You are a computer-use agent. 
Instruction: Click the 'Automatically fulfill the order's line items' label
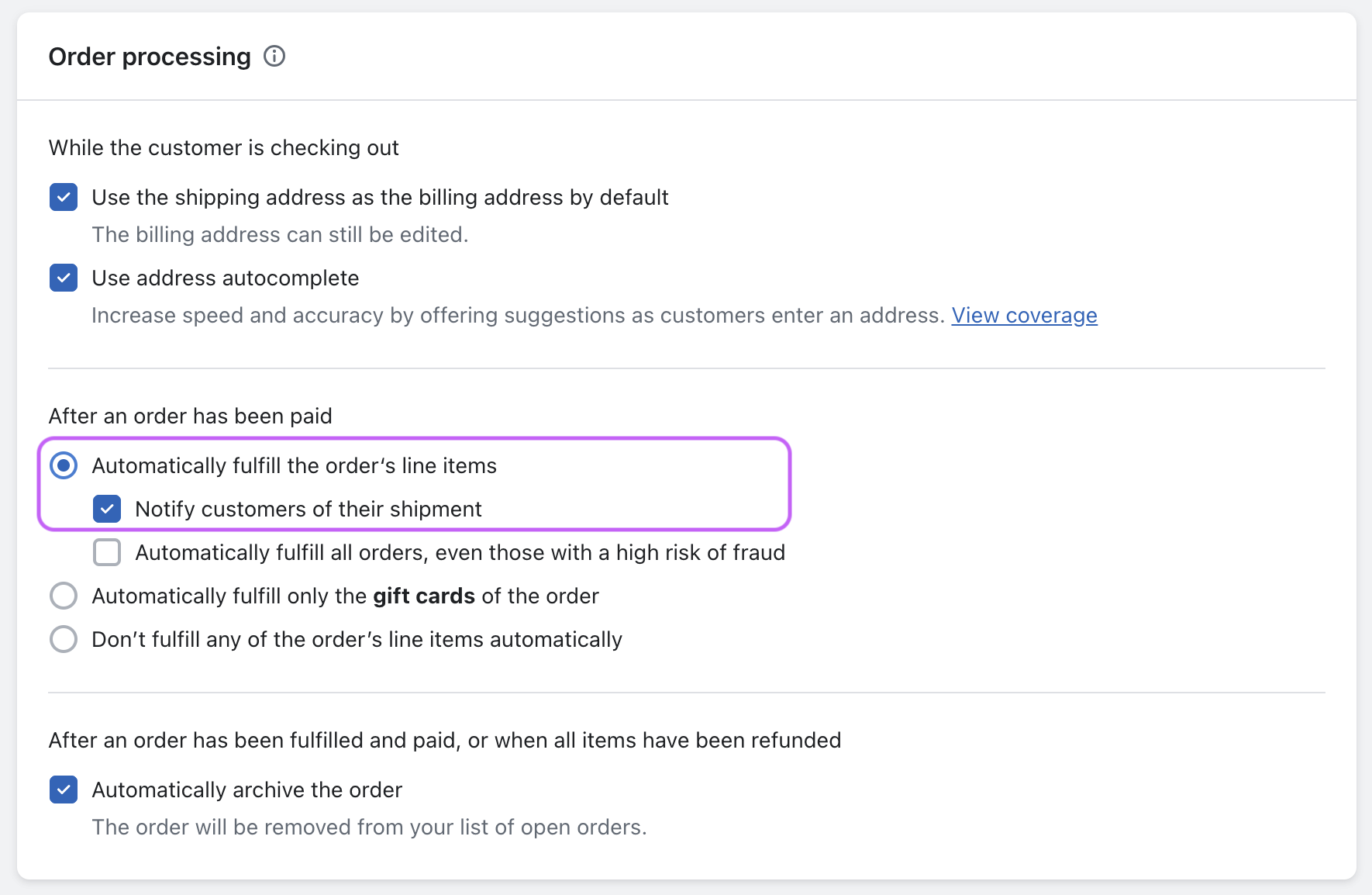(294, 466)
